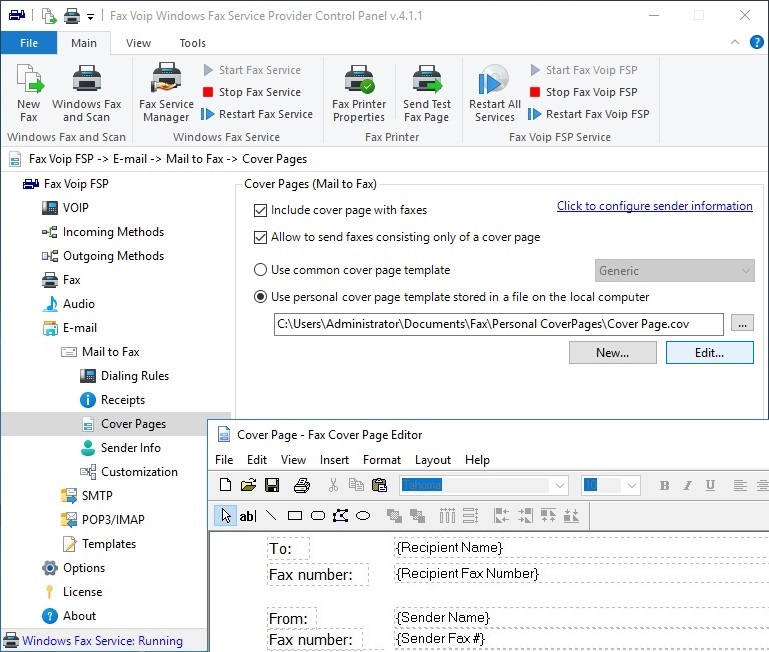
Task: Toggle Italic in the cover page editor
Action: coord(688,486)
